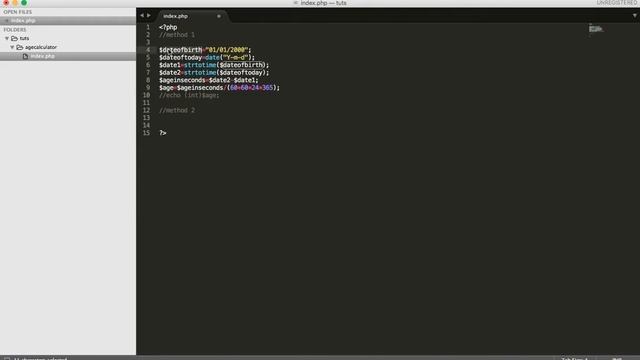Viewport: 640px width, 360px height.
Task: Click the OPEN FILES sidebar heading
Action: tap(18, 12)
